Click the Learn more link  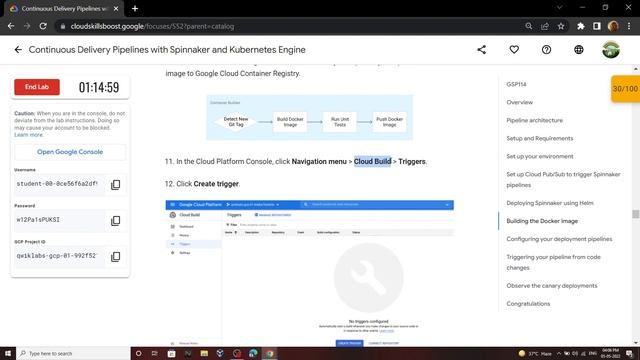point(28,135)
